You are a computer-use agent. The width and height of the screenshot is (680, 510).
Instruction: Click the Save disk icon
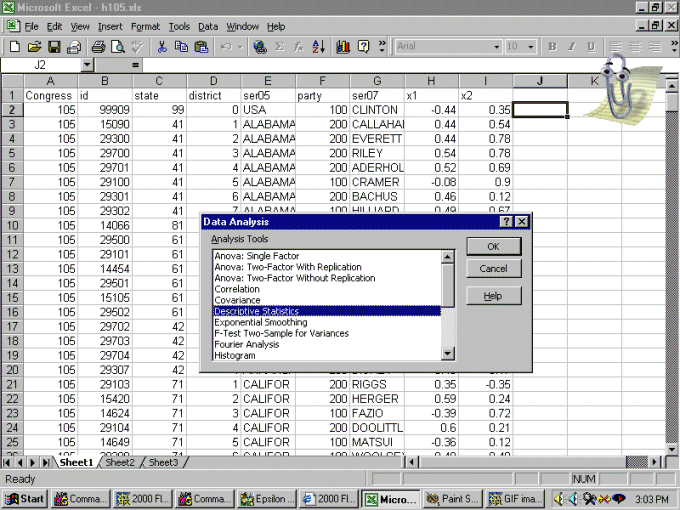coord(54,46)
